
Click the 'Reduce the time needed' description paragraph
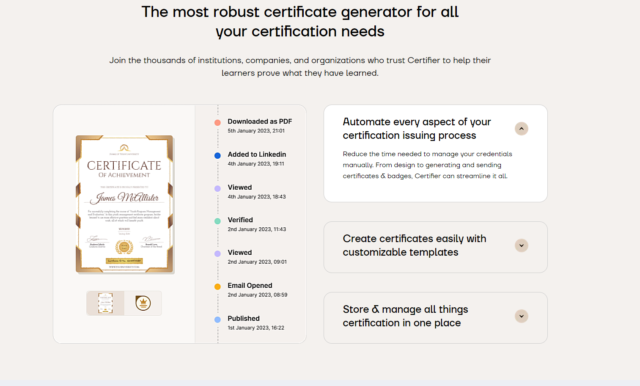point(427,165)
